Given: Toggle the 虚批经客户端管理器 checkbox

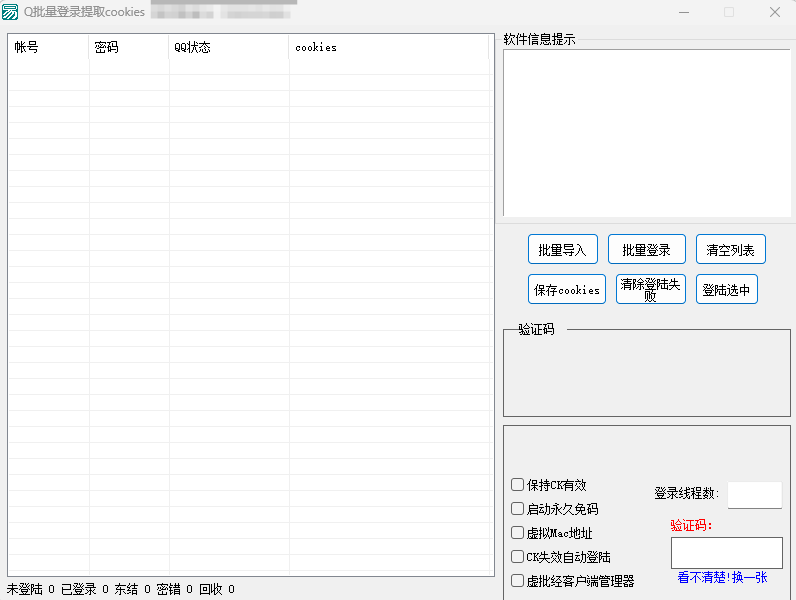Looking at the screenshot, I should pos(518,581).
